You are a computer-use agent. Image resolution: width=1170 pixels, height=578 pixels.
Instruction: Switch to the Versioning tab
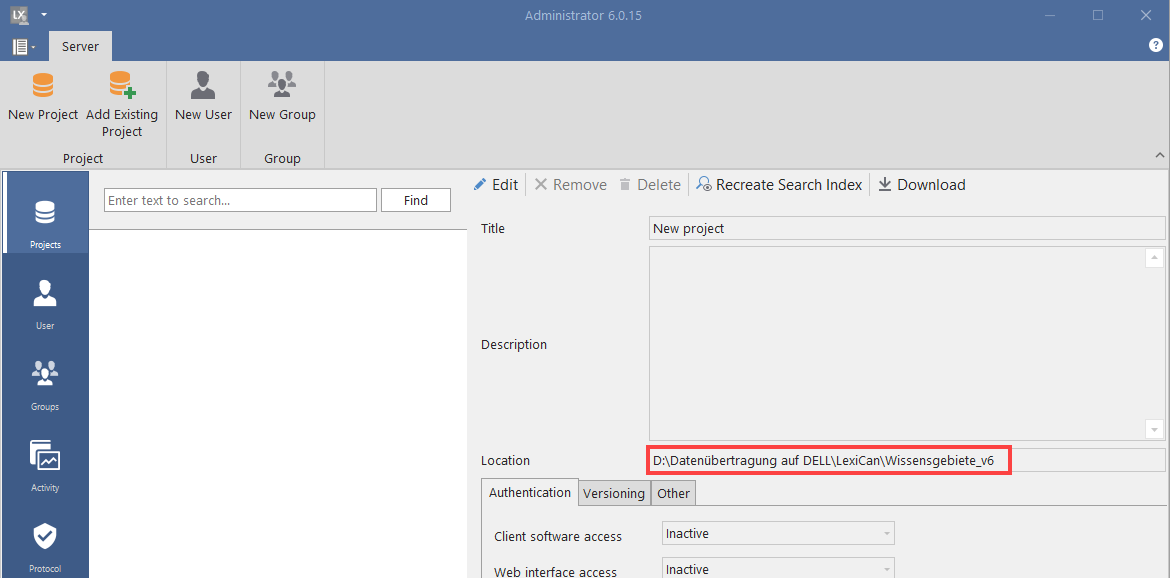click(614, 493)
